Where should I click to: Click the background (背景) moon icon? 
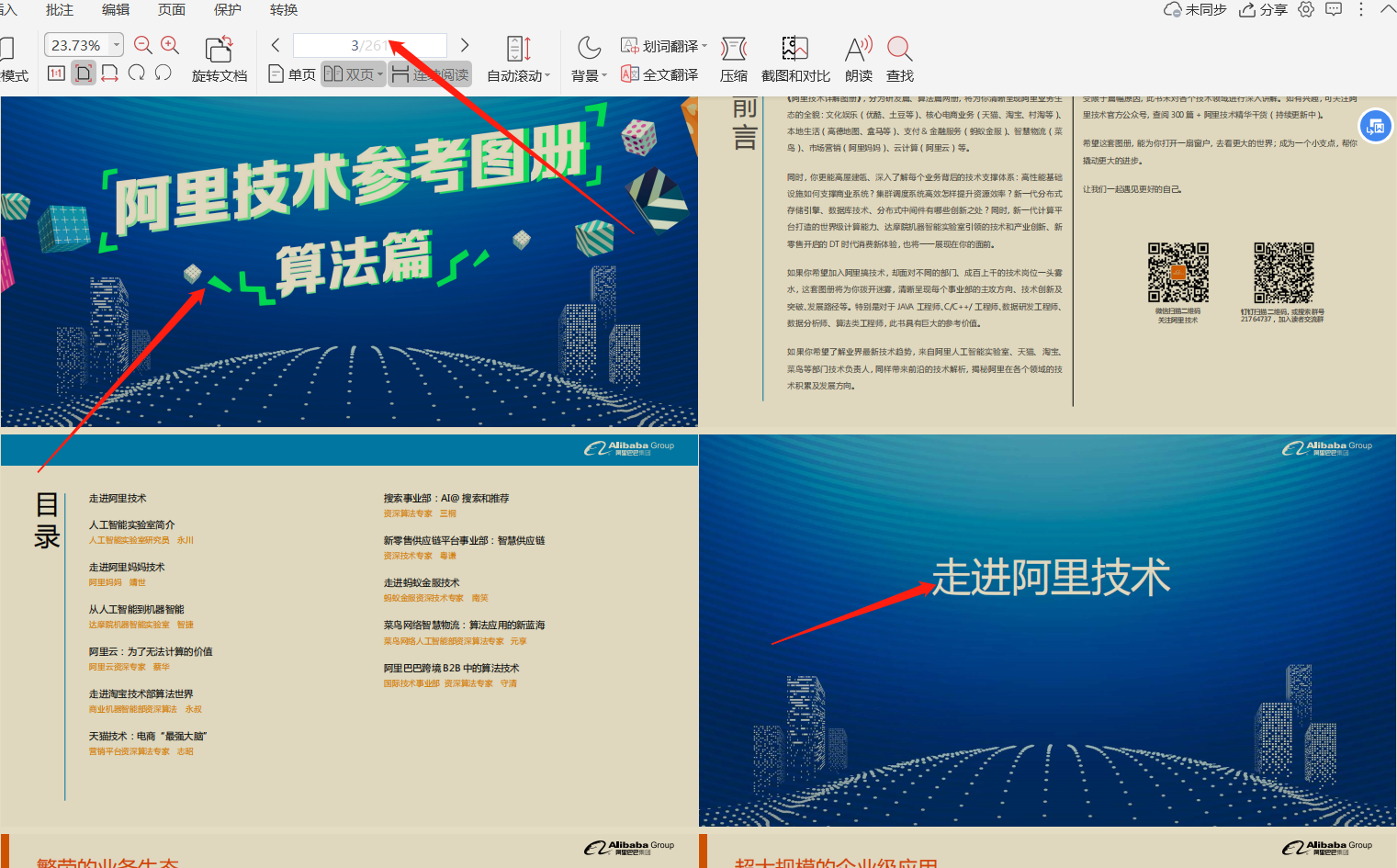(x=589, y=48)
